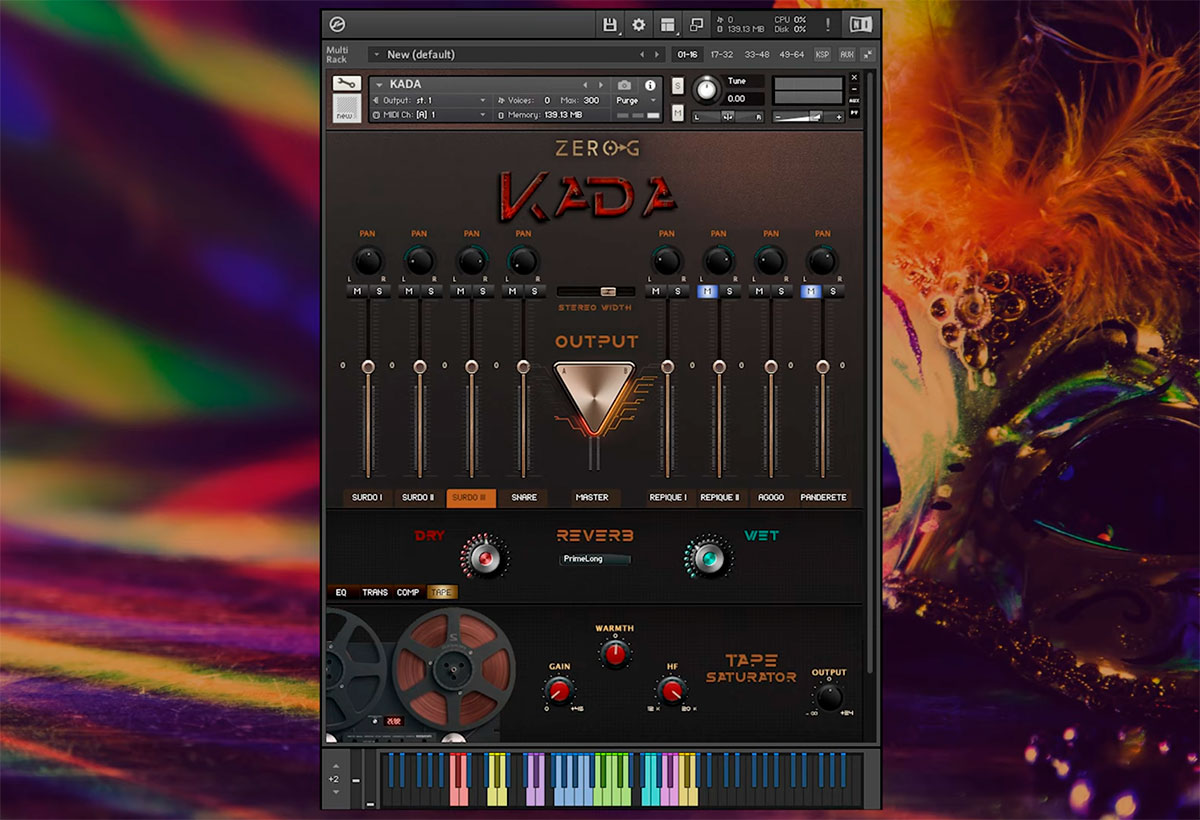
Task: Switch to rack page 49-64
Action: (x=791, y=54)
